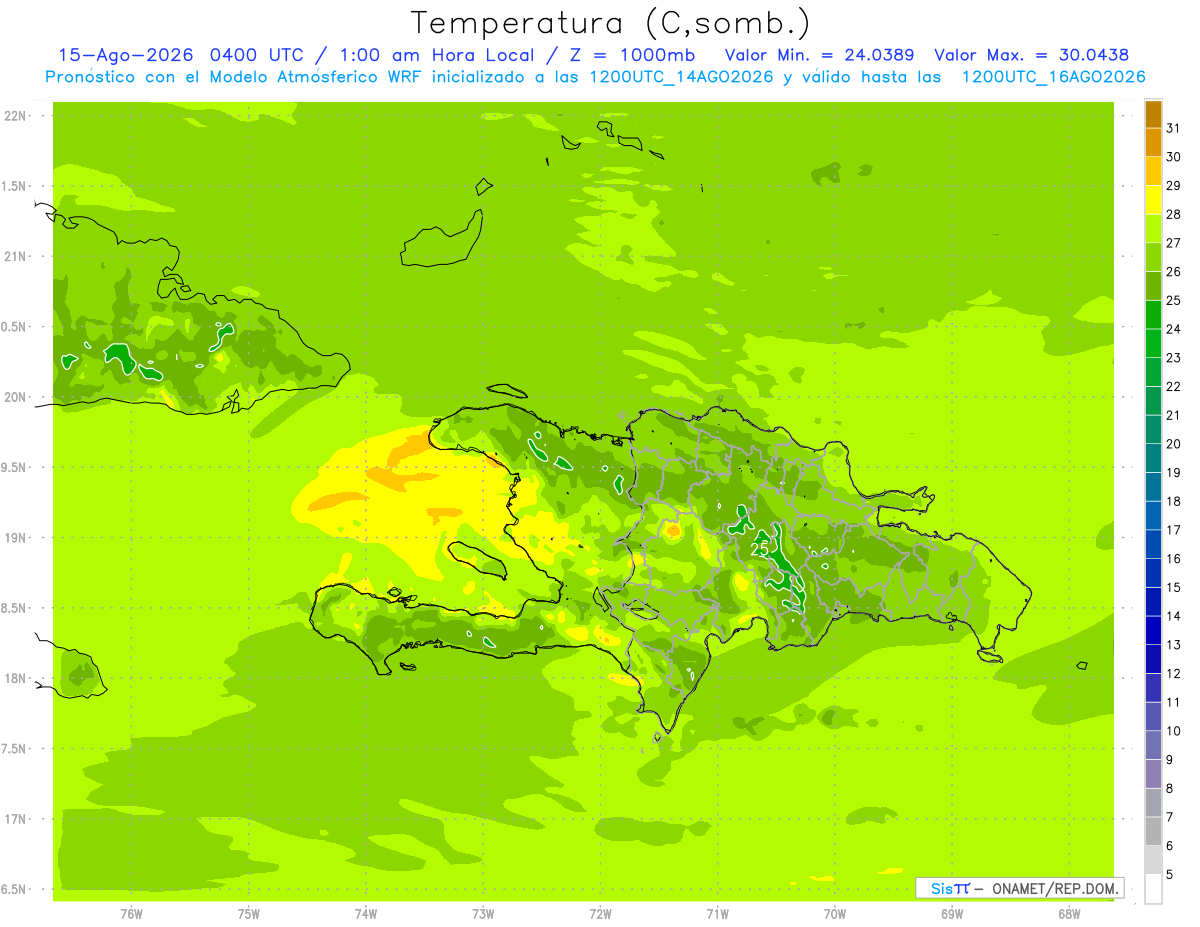Screen dimensions: 1200x927
Task: Click the orange legend band between 30 and 31
Action: point(1153,143)
